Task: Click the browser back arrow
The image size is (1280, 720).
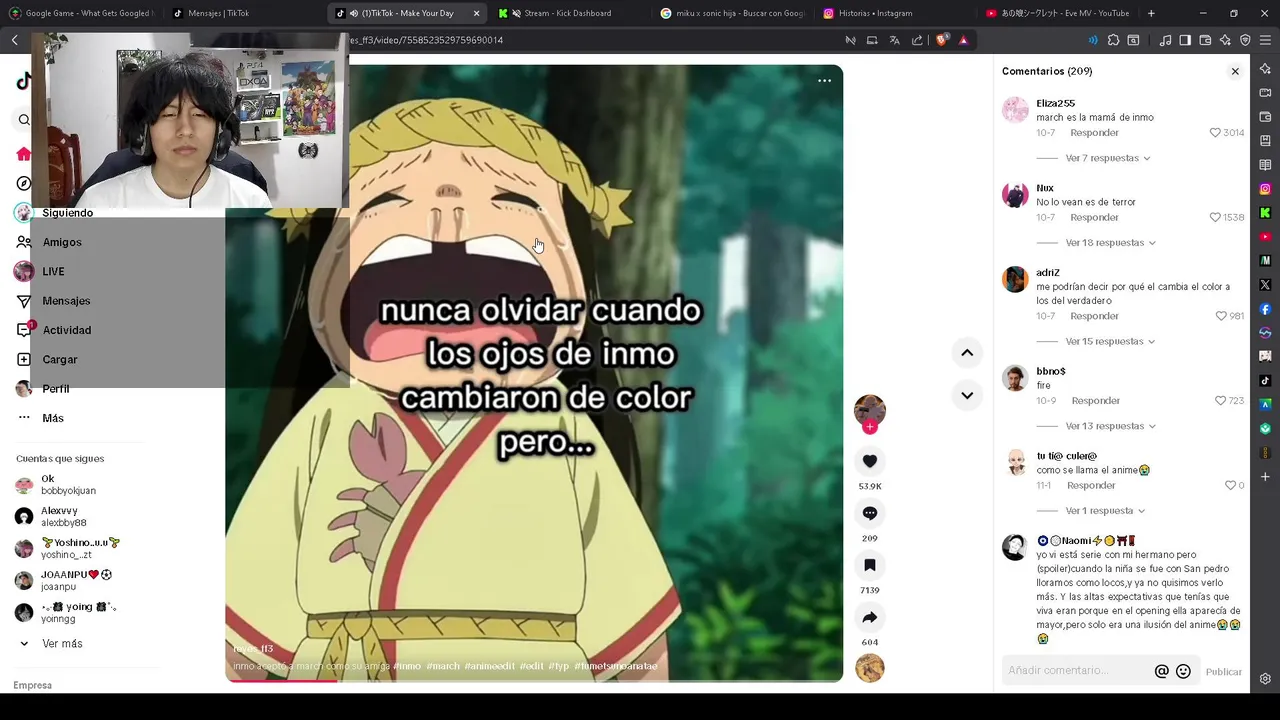Action: 15,40
